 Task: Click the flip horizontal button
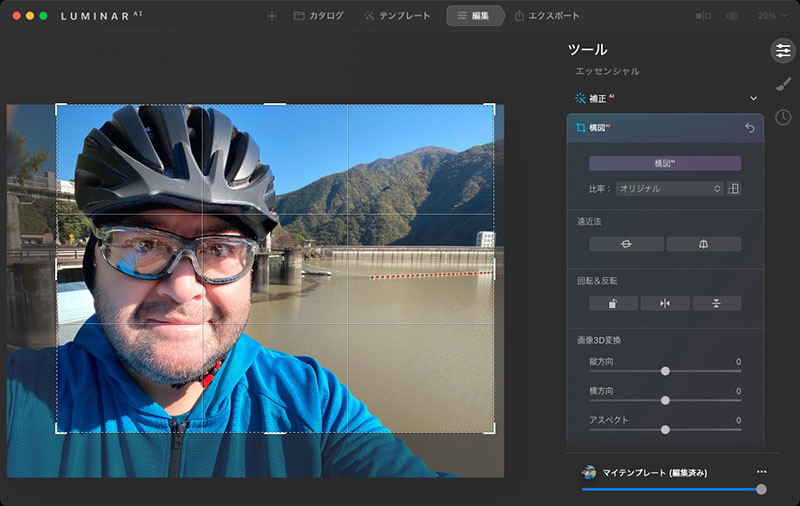[665, 303]
